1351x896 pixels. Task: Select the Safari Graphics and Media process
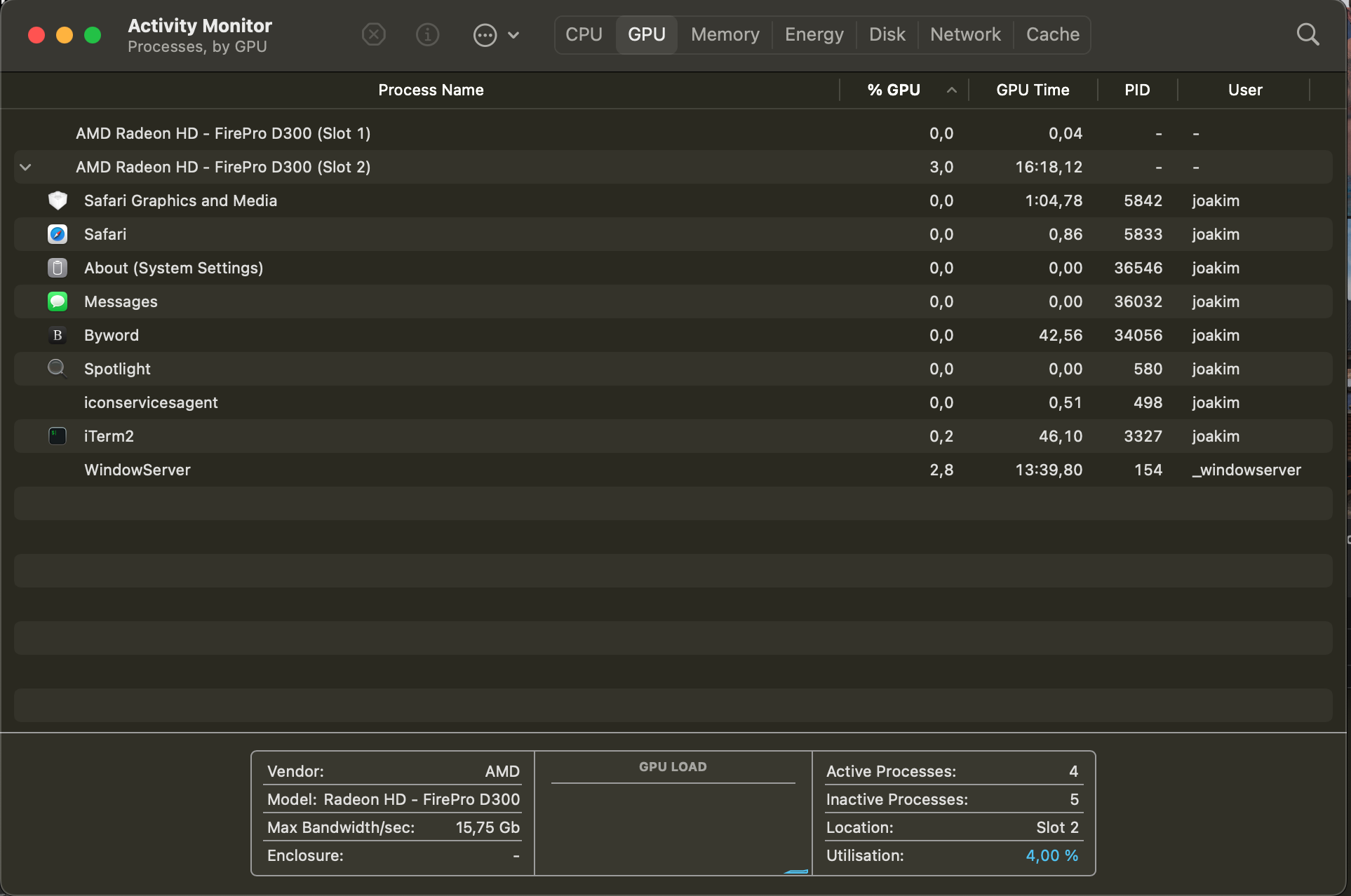(x=180, y=201)
